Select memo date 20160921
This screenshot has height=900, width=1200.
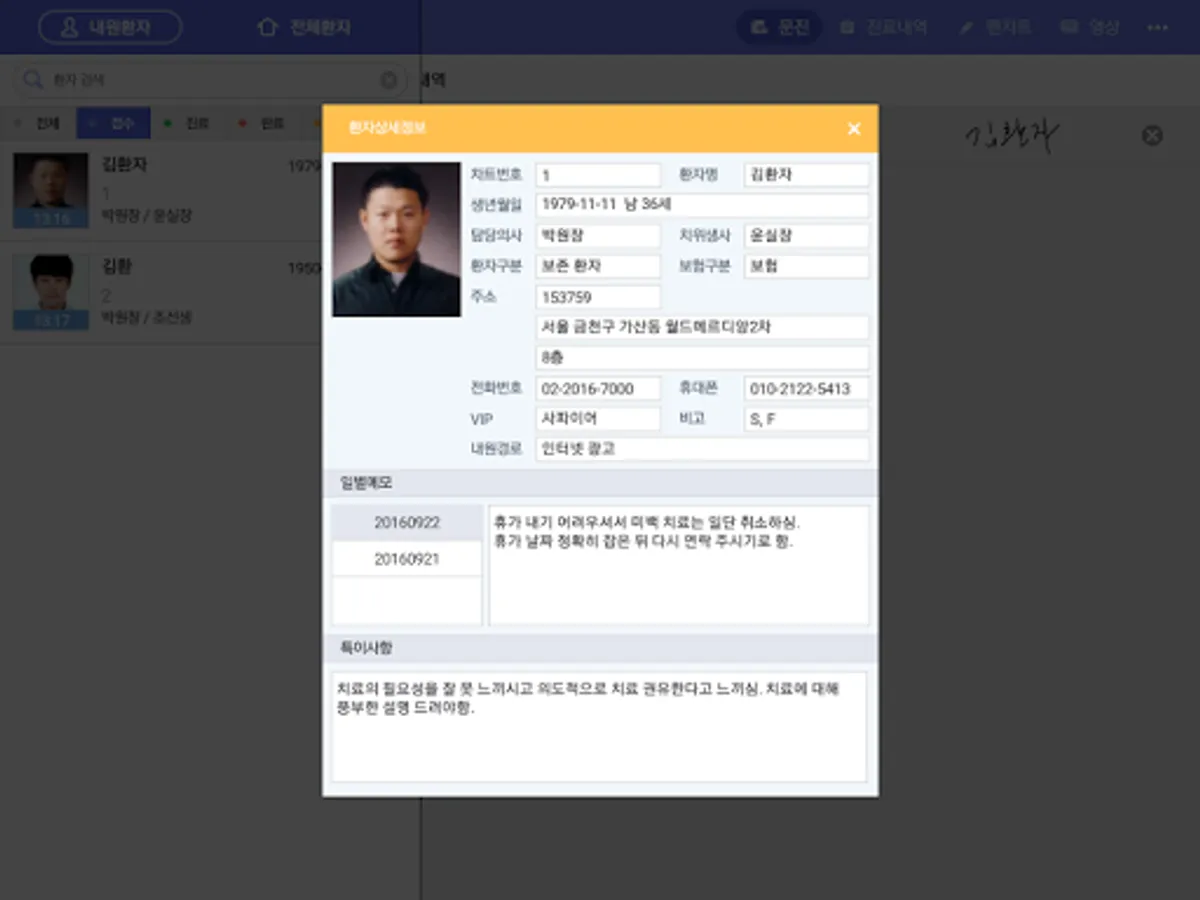click(407, 559)
